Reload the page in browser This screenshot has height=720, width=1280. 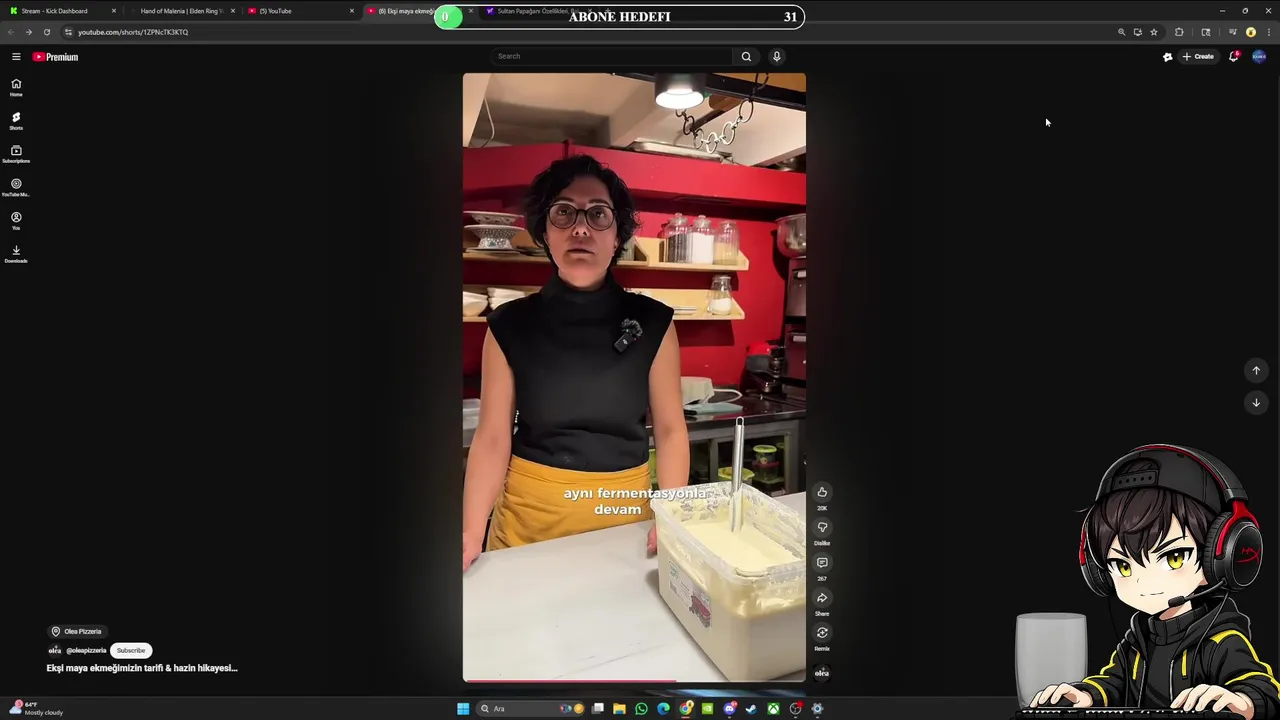[x=46, y=32]
